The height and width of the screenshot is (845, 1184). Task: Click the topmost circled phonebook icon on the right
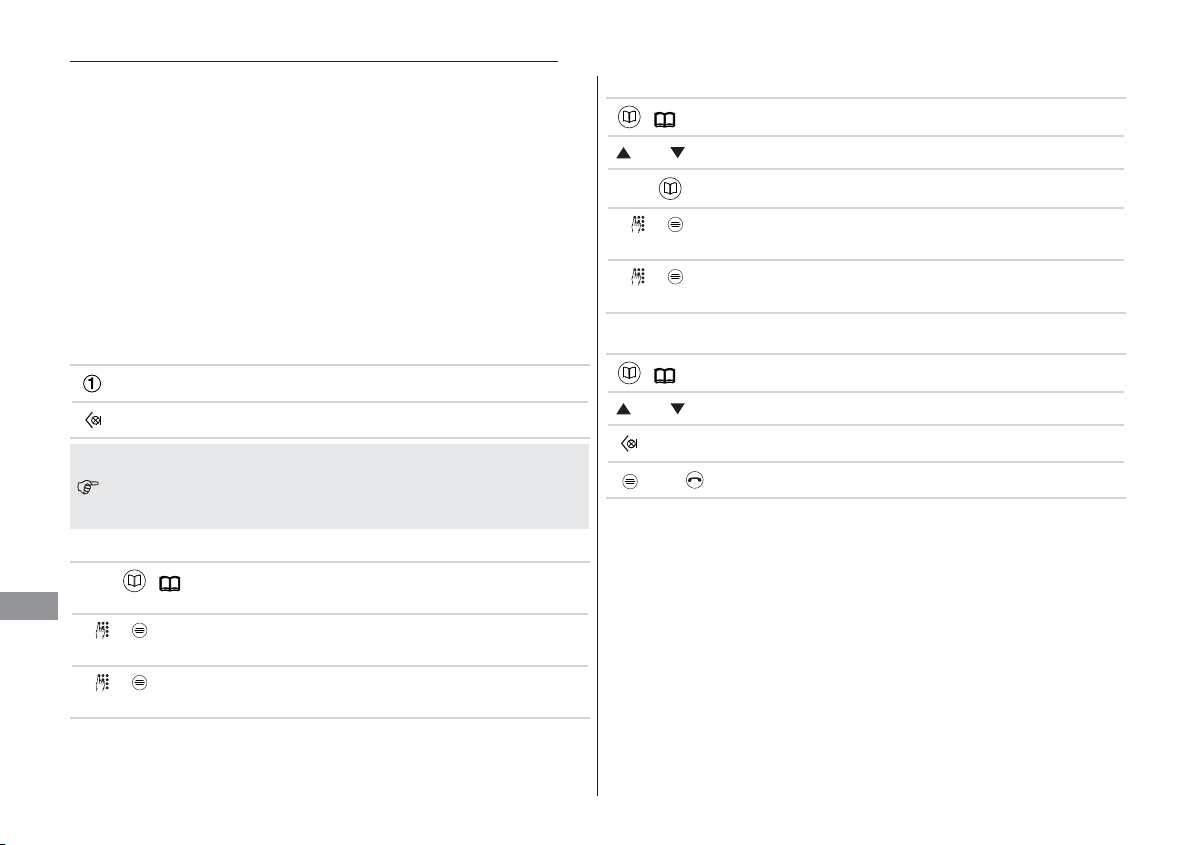(630, 117)
